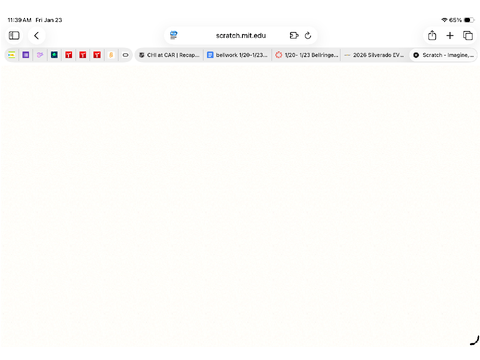Screen dimensions: 480x360
Task: Open the extensions icon in address bar
Action: tap(294, 35)
